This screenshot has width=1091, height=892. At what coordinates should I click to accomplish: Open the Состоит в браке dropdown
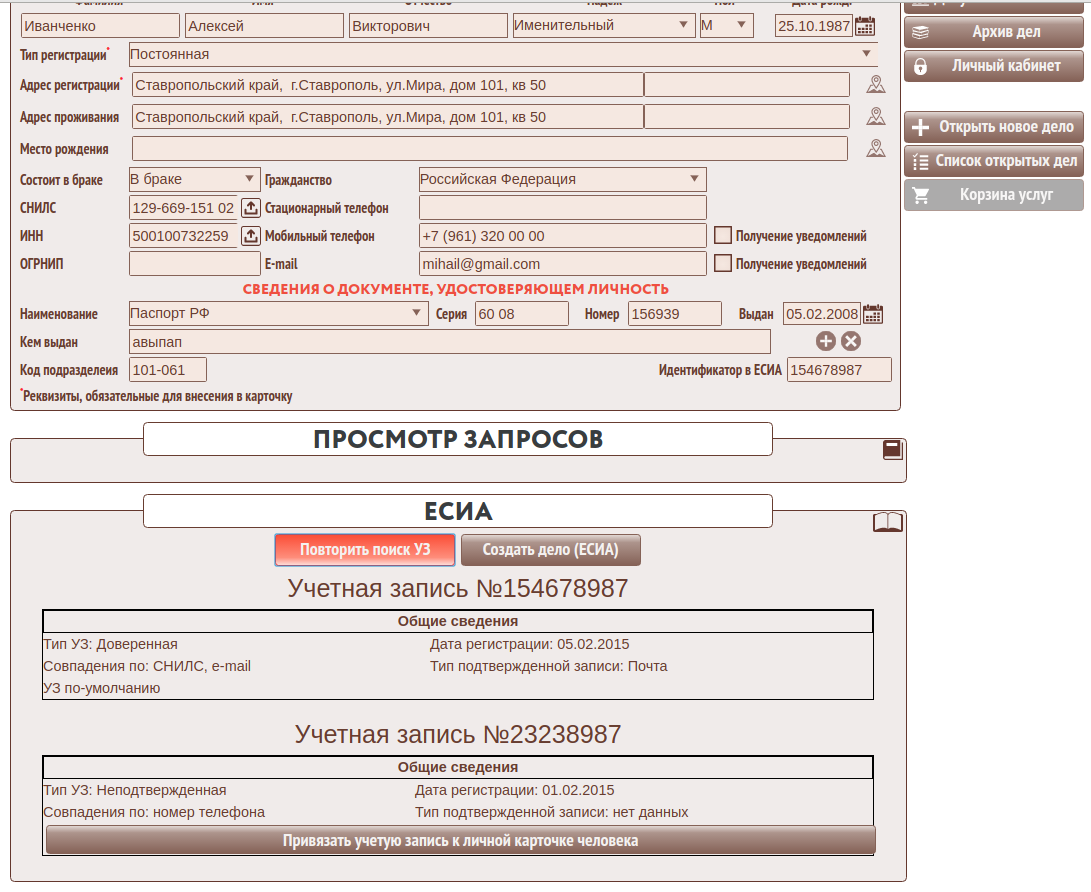click(249, 180)
